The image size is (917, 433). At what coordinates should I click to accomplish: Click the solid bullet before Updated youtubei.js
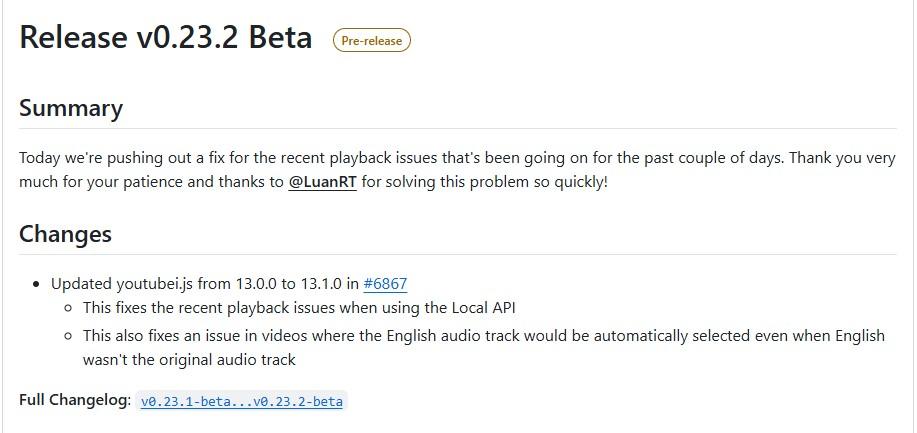[37, 284]
